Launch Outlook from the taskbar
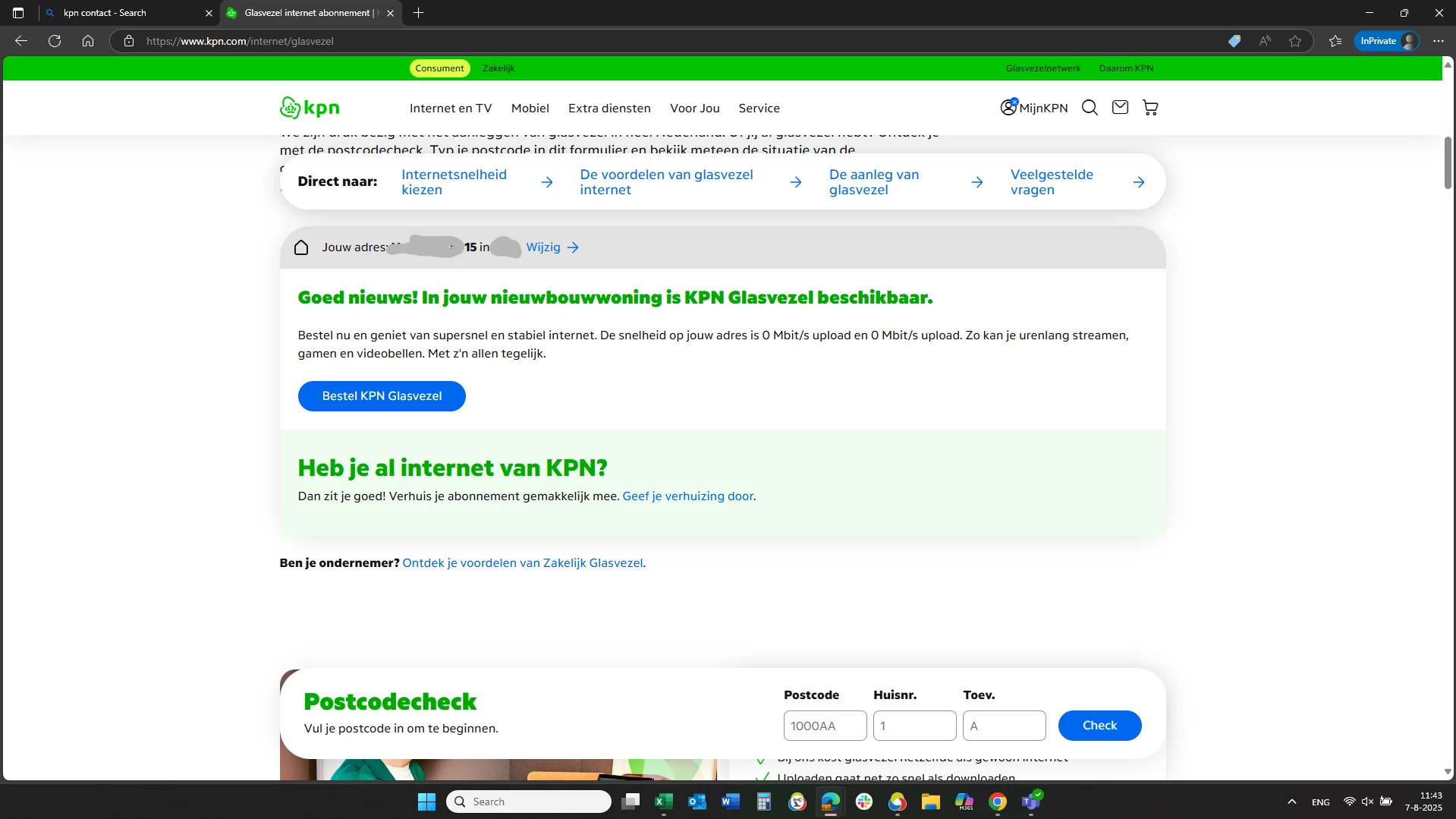Viewport: 1456px width, 819px height. tap(697, 802)
